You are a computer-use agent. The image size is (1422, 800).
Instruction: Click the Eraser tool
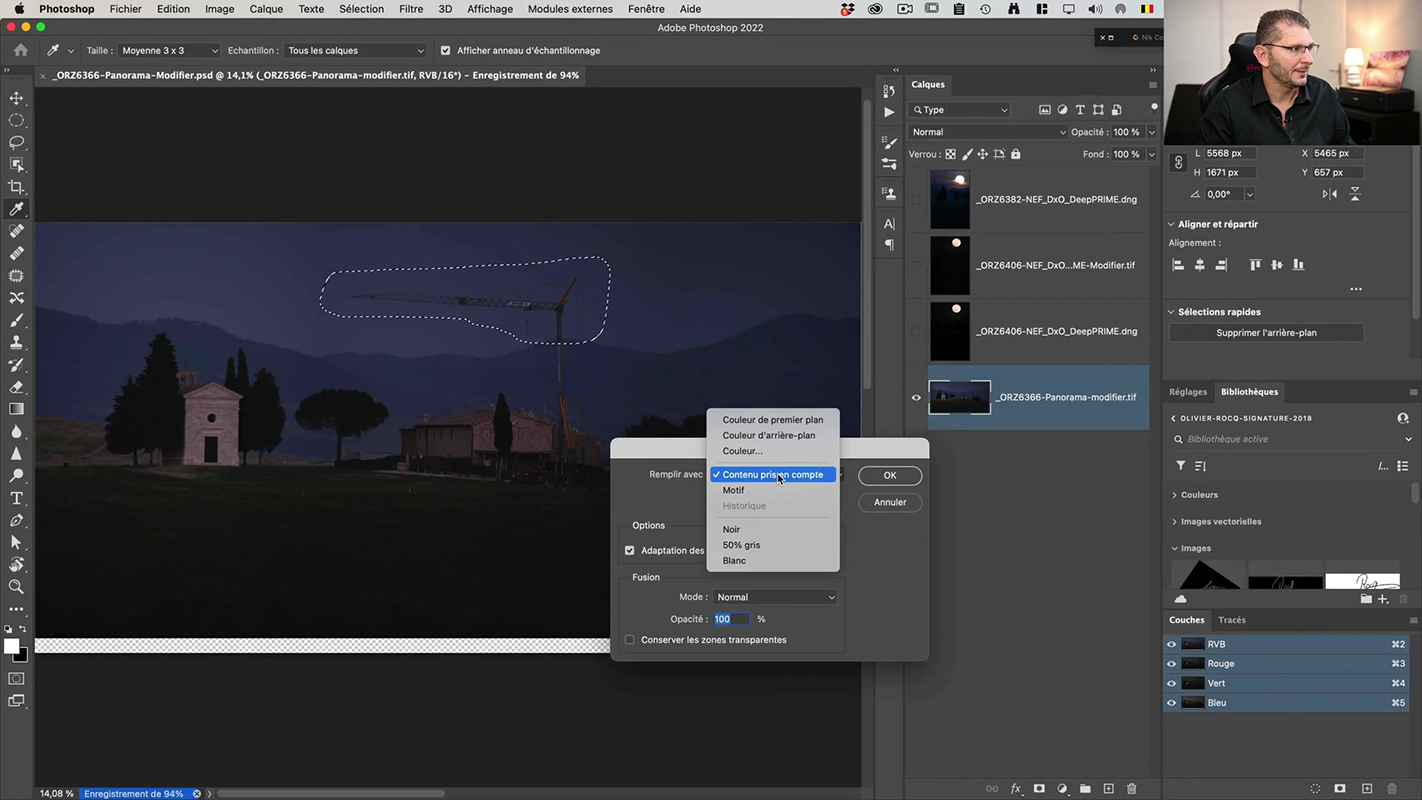(16, 387)
